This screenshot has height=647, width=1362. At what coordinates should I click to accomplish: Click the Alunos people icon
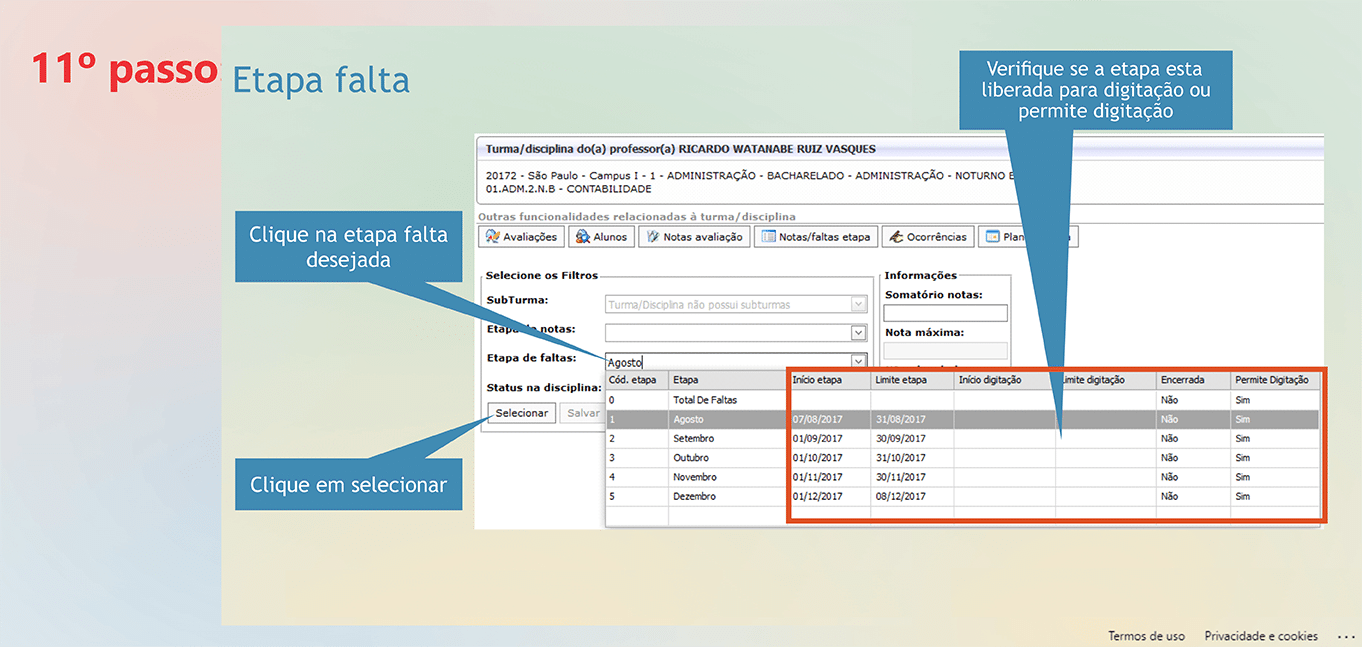pos(581,237)
